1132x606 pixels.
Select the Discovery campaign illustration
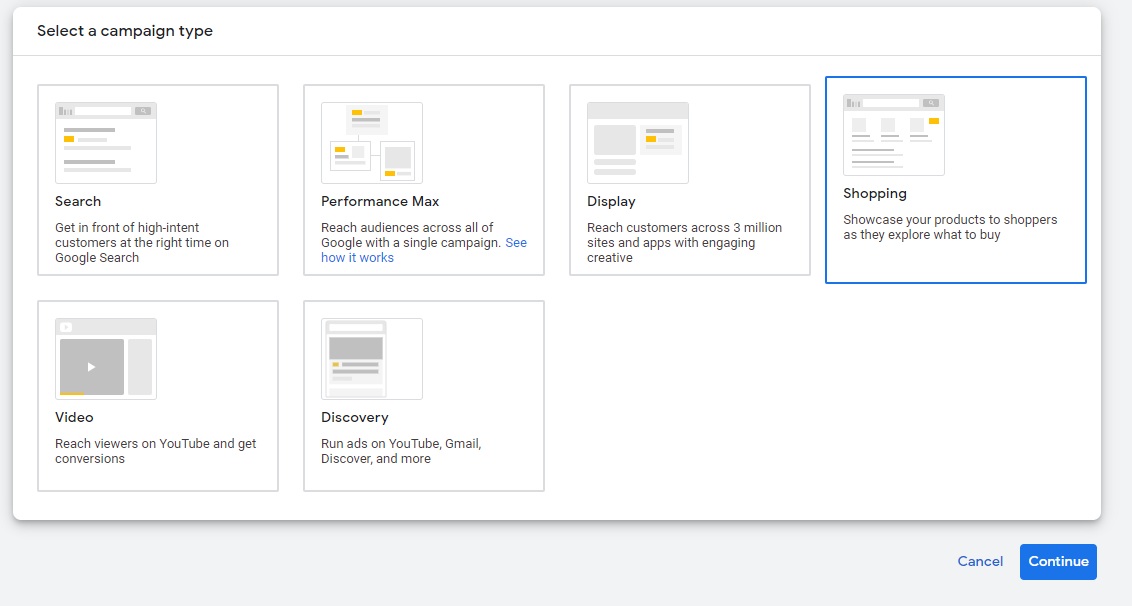tap(372, 359)
